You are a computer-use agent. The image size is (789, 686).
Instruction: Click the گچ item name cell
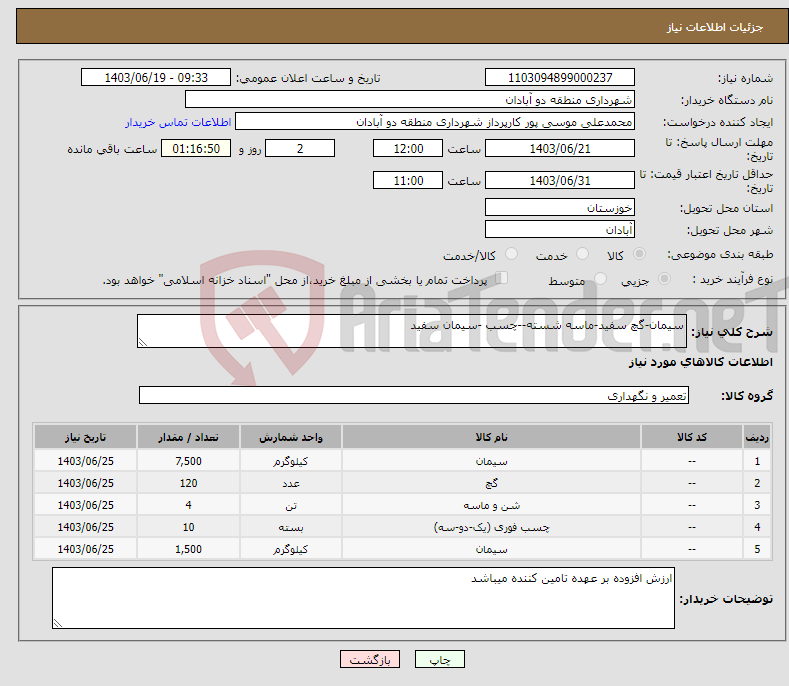491,483
